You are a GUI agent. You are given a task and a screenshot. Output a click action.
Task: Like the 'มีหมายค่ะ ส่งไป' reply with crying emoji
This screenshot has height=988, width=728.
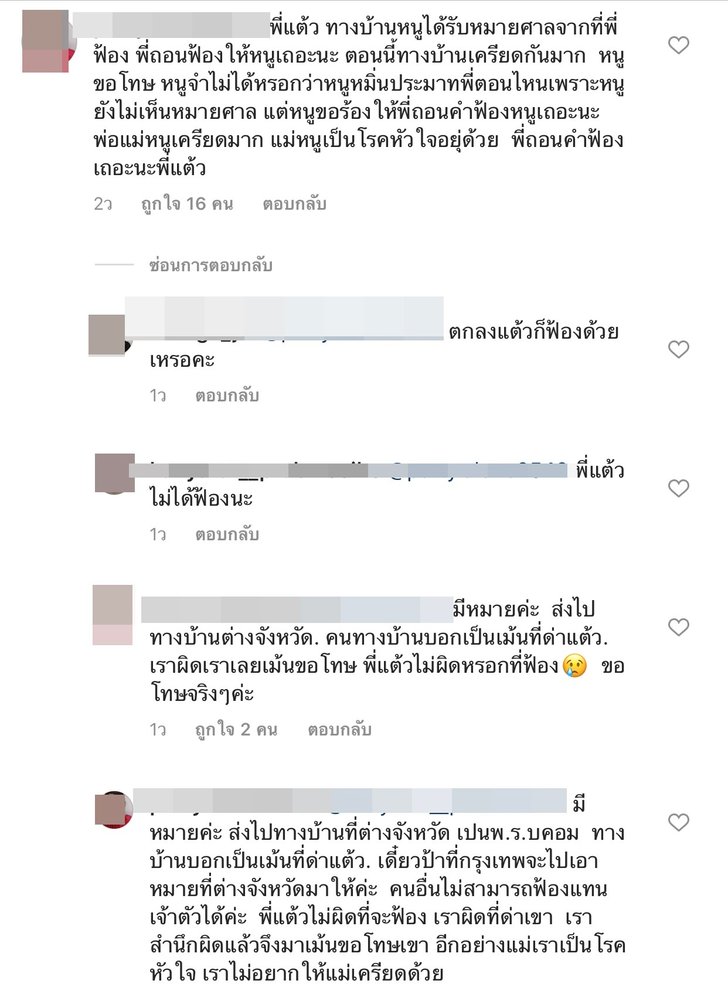pos(678,627)
